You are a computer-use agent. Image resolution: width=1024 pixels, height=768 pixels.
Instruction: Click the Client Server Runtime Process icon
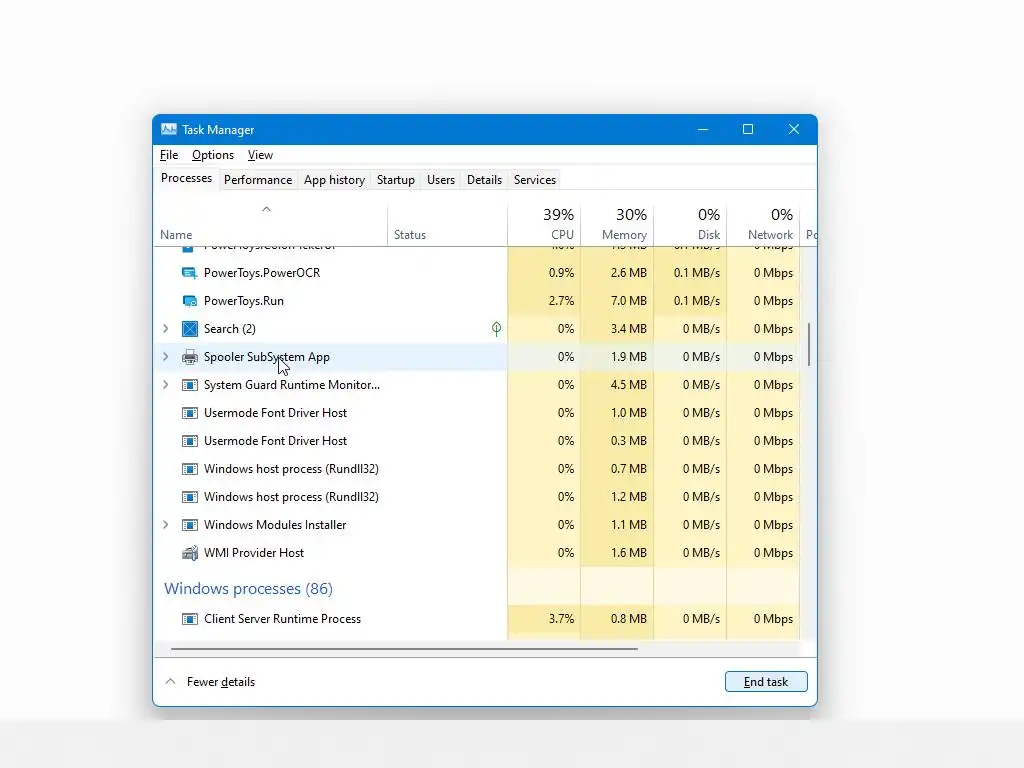pyautogui.click(x=189, y=619)
